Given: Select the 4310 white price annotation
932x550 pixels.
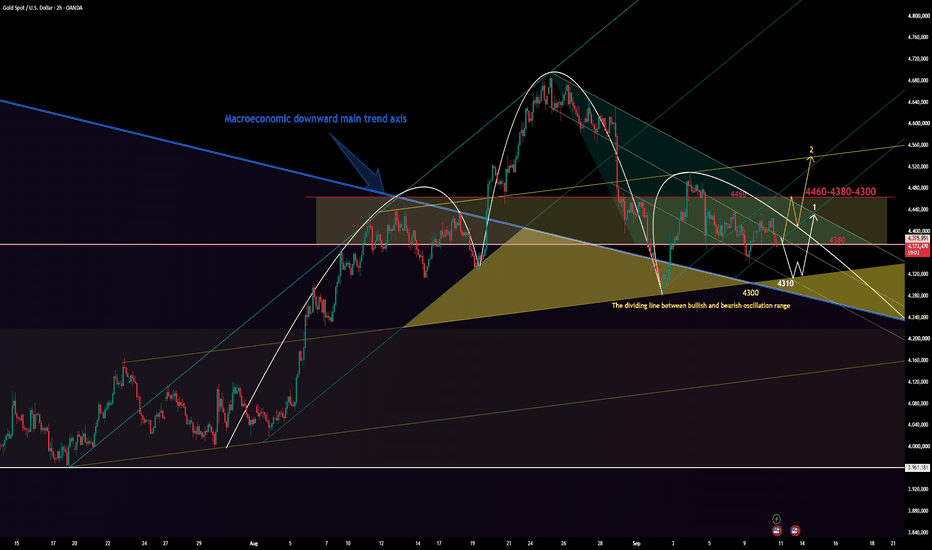Looking at the screenshot, I should (785, 283).
